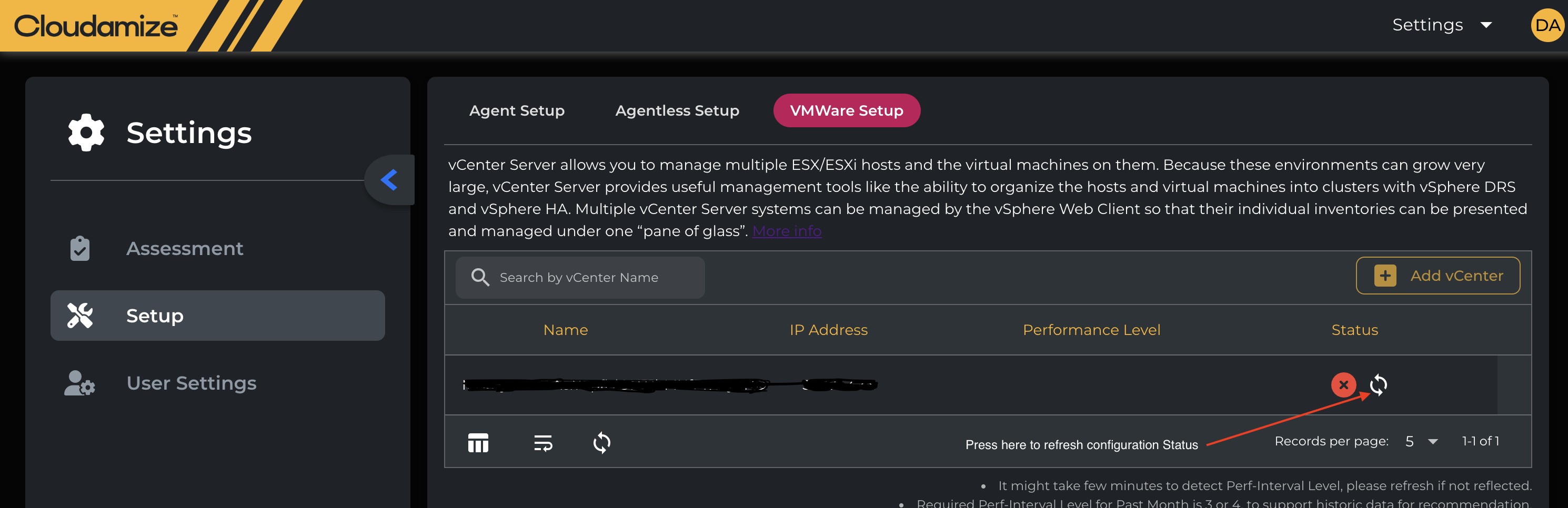Click the DA user avatar
1568x508 pixels.
pos(1547,26)
